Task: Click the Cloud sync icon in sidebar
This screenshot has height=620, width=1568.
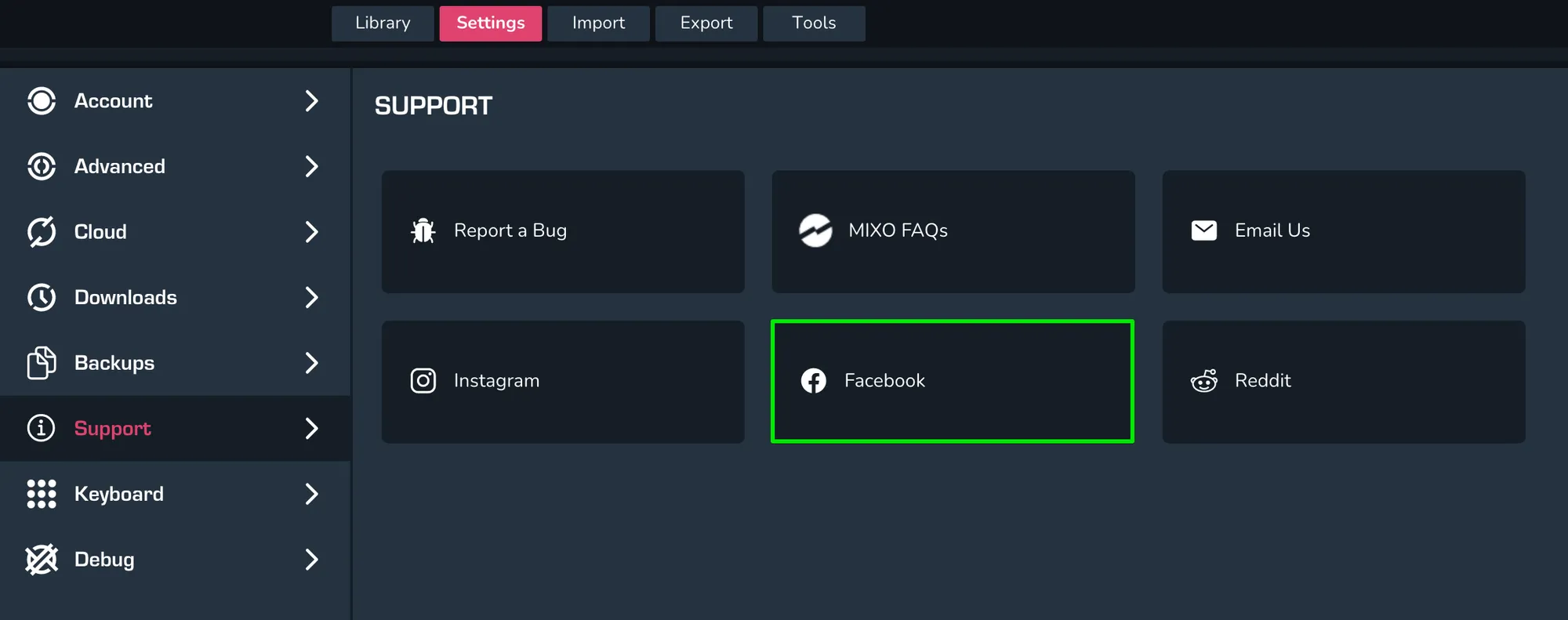Action: [42, 232]
